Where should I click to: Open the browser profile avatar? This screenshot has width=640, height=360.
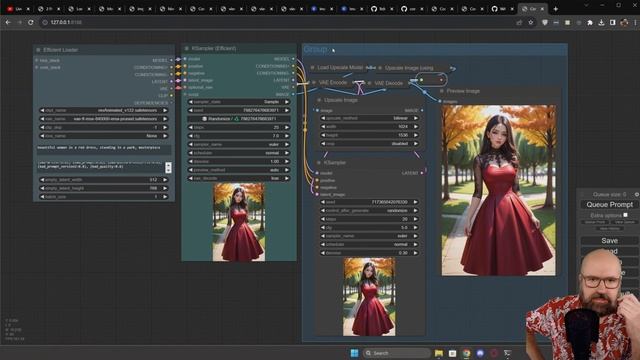pyautogui.click(x=624, y=23)
